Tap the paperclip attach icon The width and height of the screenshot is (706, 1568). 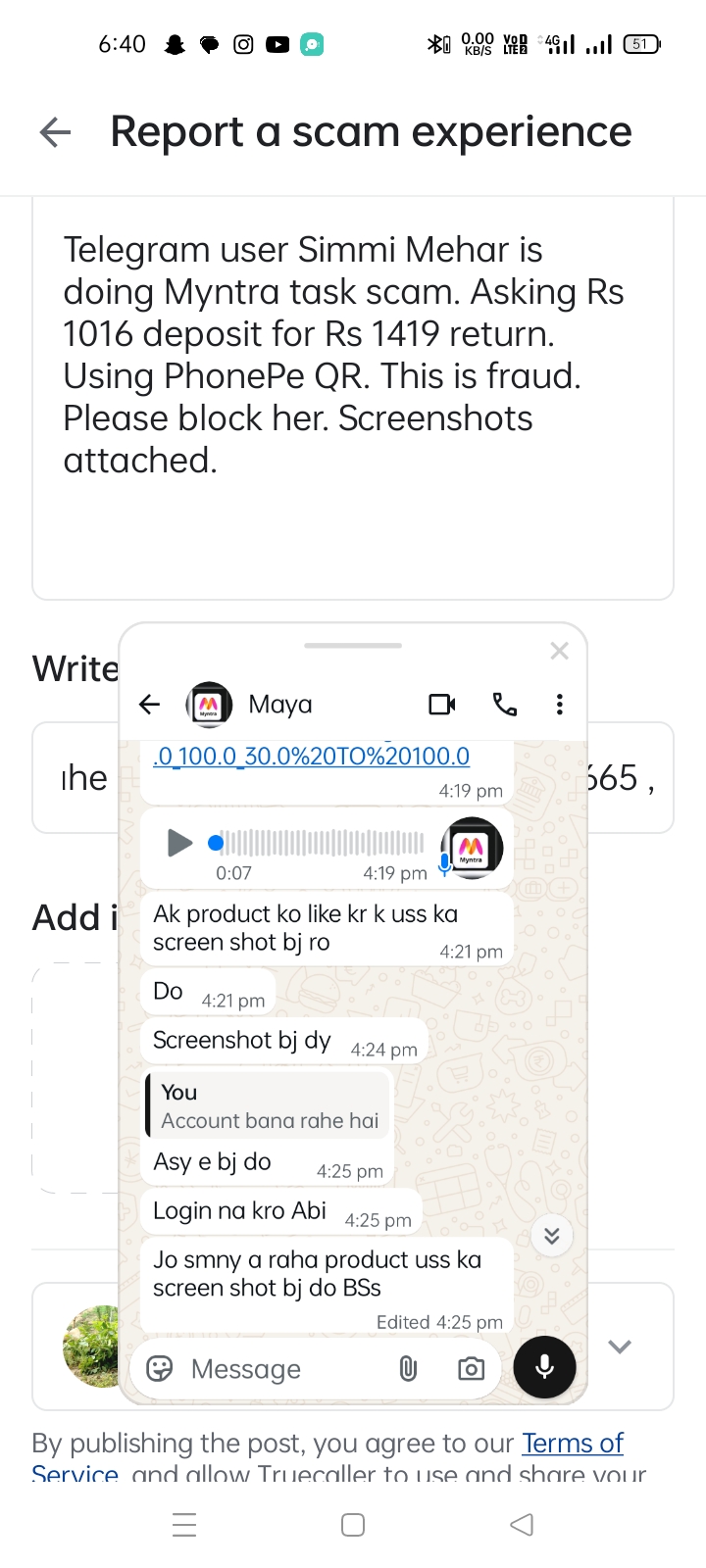(408, 1369)
